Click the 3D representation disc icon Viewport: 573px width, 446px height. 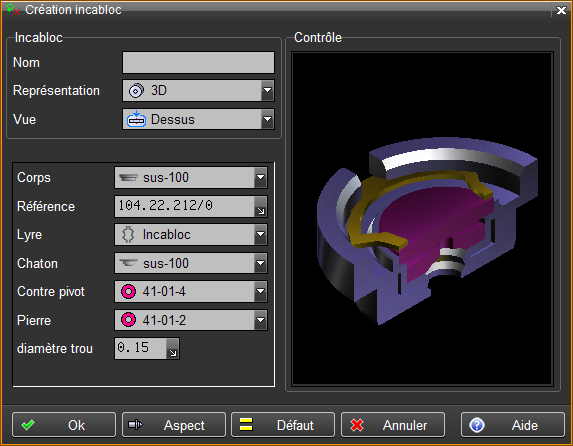(136, 91)
